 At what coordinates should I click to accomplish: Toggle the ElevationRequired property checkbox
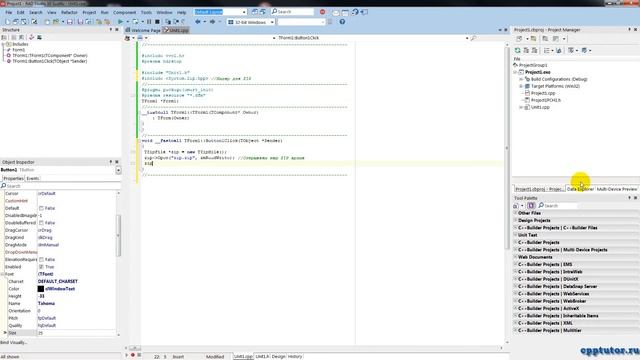pos(41,260)
